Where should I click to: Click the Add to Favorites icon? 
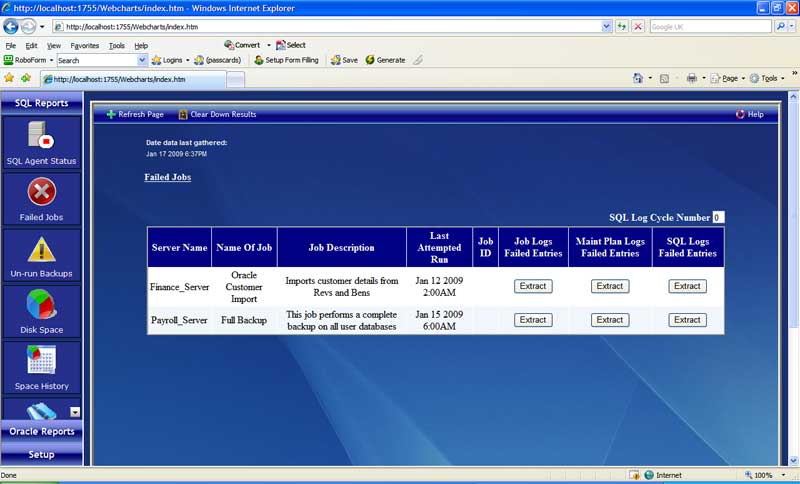26,78
